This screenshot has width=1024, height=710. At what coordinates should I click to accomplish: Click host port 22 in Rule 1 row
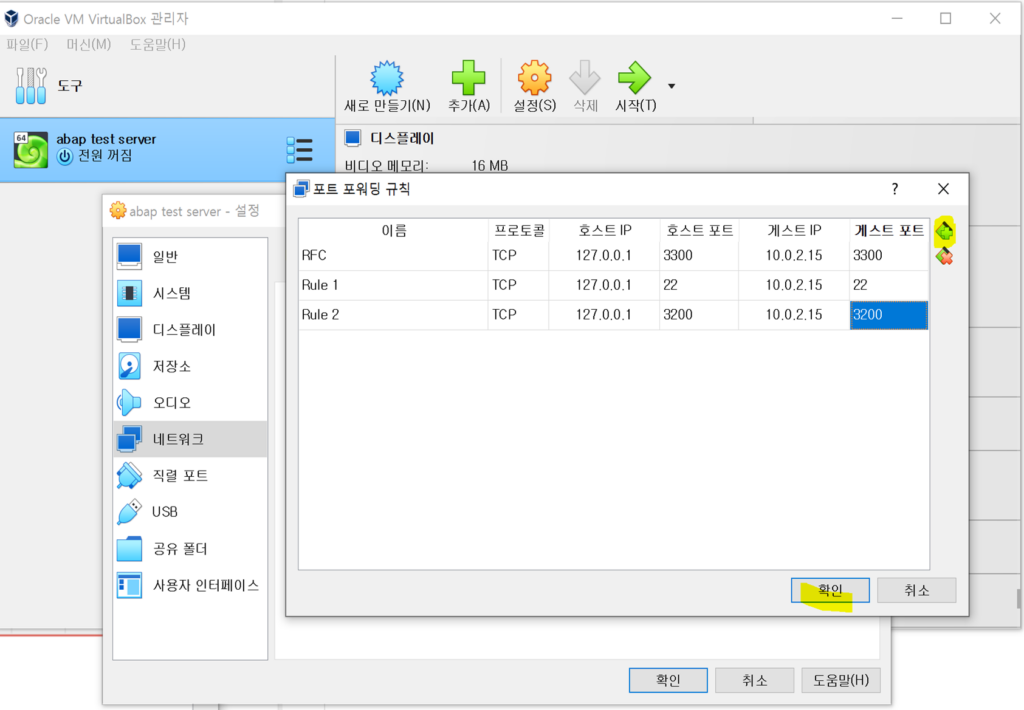pyautogui.click(x=699, y=285)
